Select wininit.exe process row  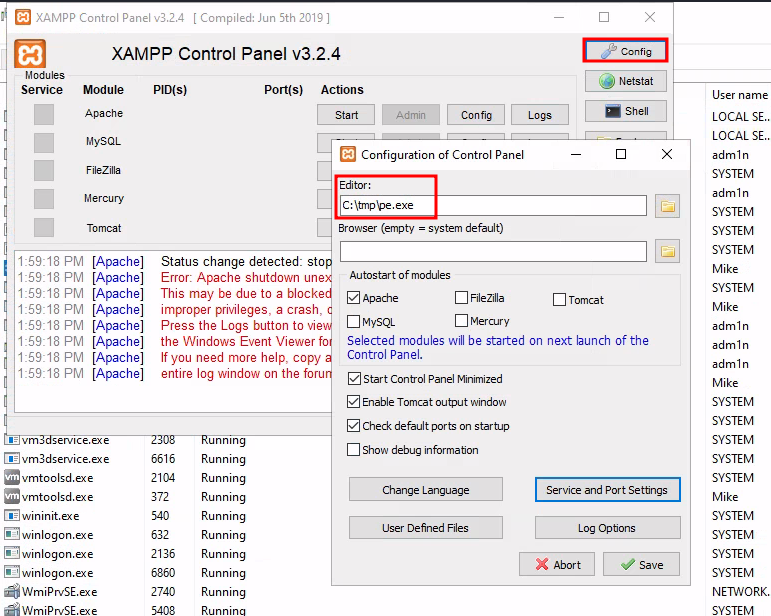[x=386, y=516]
